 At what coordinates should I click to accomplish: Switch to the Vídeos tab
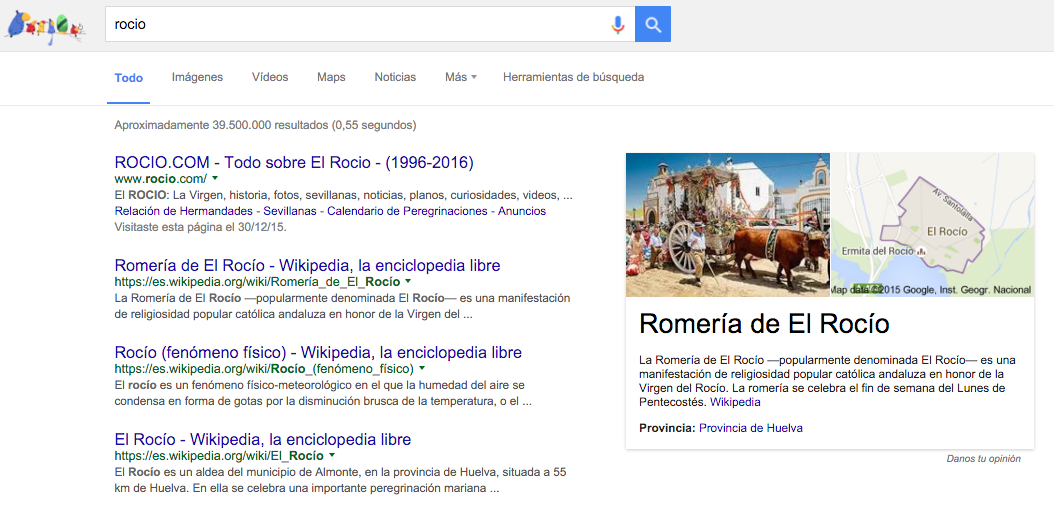(x=270, y=77)
